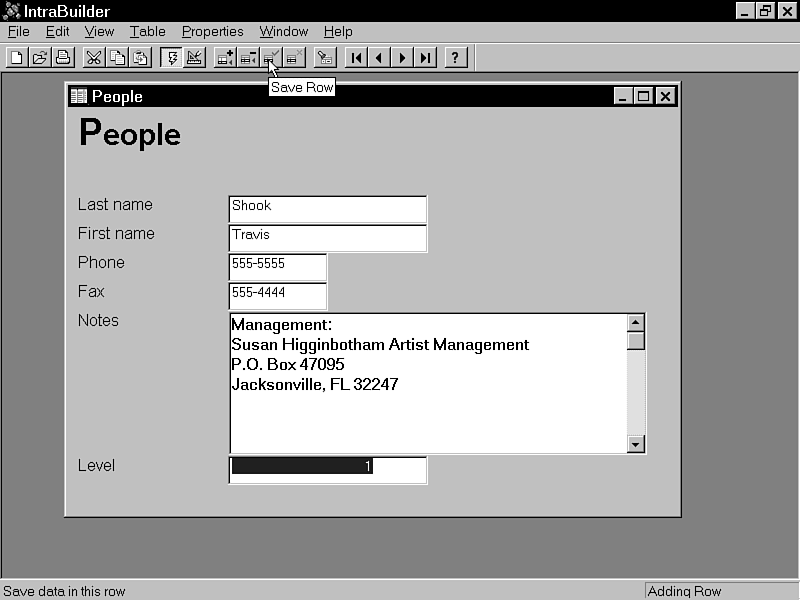The height and width of the screenshot is (600, 800).
Task: Create a new file with the toolbar icon
Action: pos(16,57)
